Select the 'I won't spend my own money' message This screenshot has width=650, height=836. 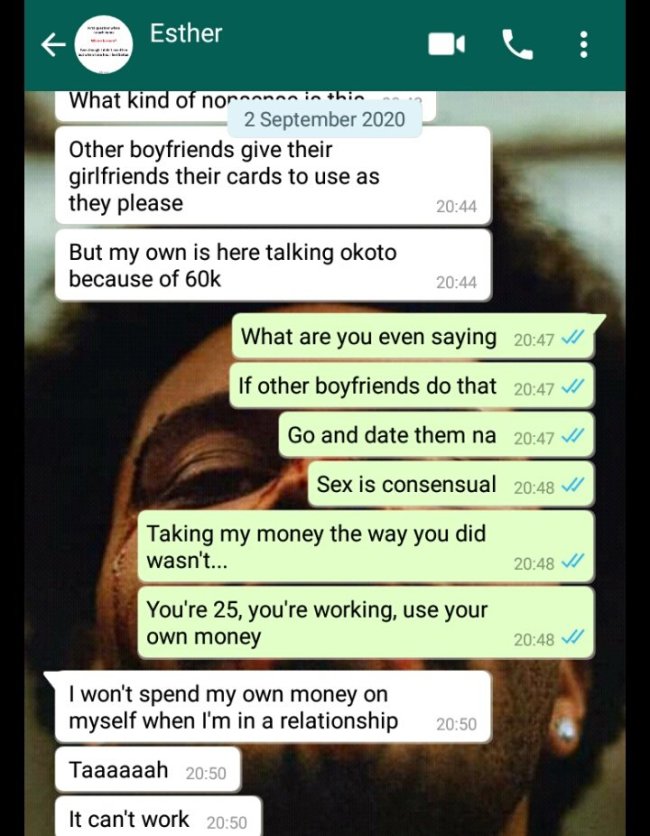[x=270, y=707]
